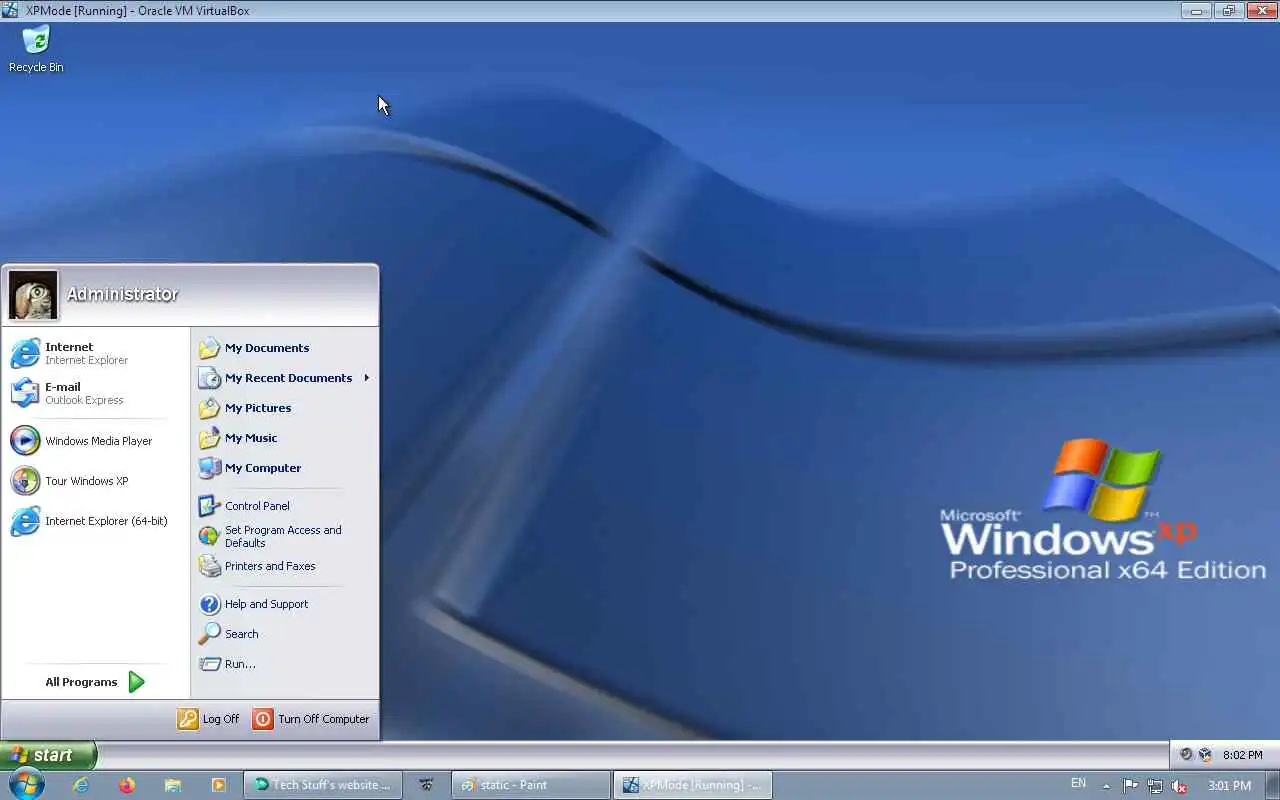Open Internet Explorer (64-bit)
The width and height of the screenshot is (1280, 800).
click(96, 521)
